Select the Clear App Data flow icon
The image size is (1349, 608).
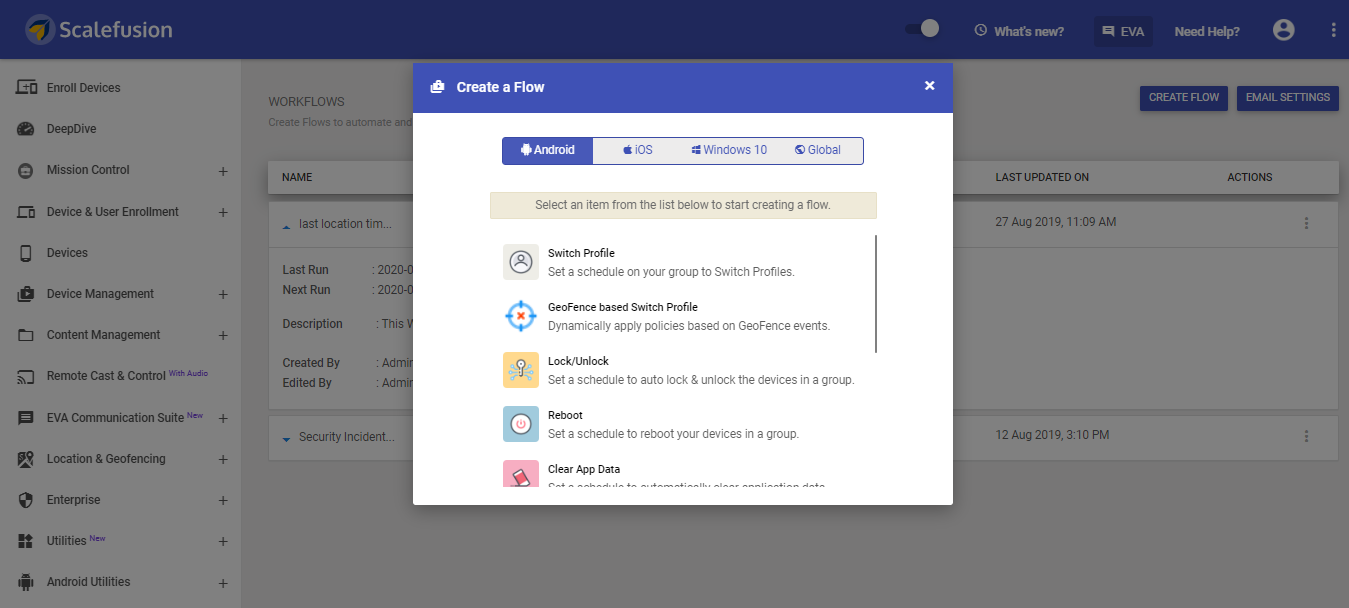[x=521, y=474]
